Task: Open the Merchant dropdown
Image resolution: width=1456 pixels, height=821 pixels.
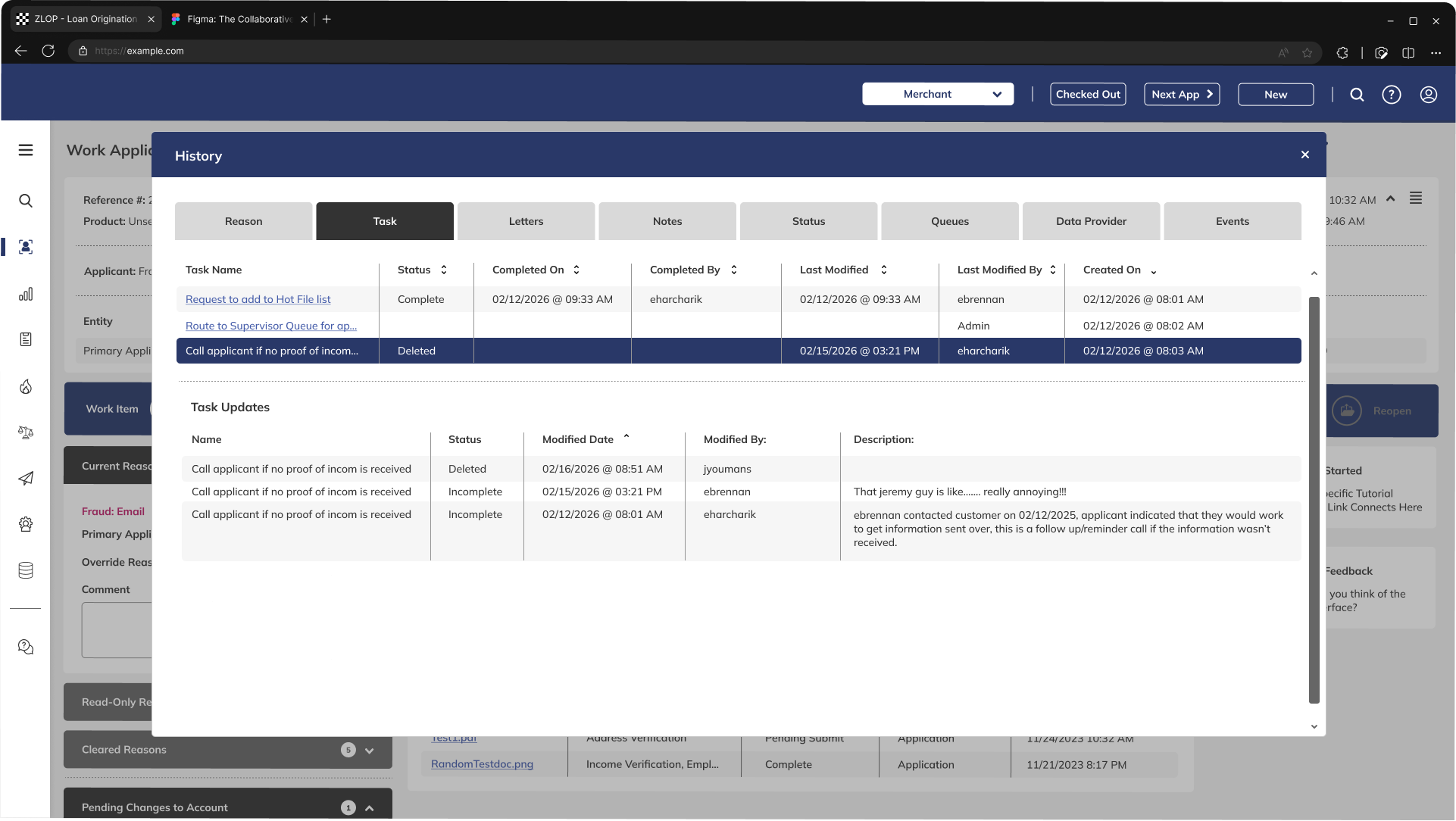Action: tap(938, 94)
